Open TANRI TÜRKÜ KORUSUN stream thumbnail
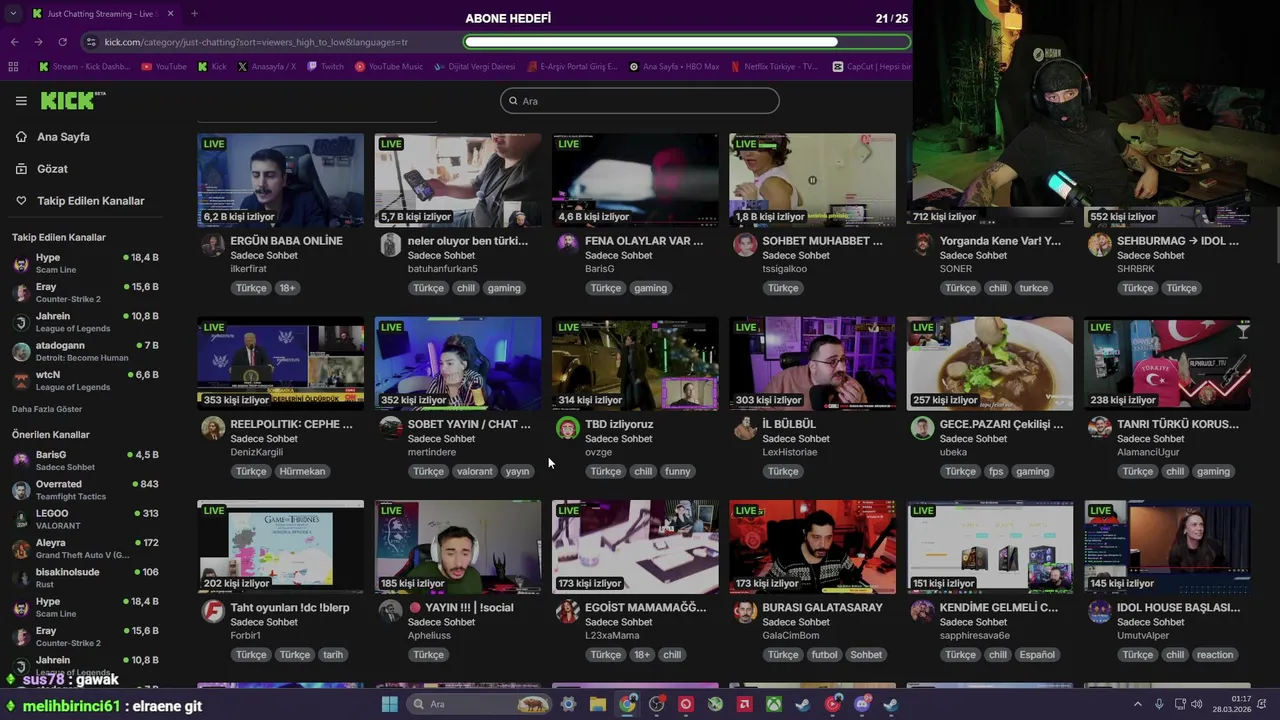 click(x=1167, y=364)
